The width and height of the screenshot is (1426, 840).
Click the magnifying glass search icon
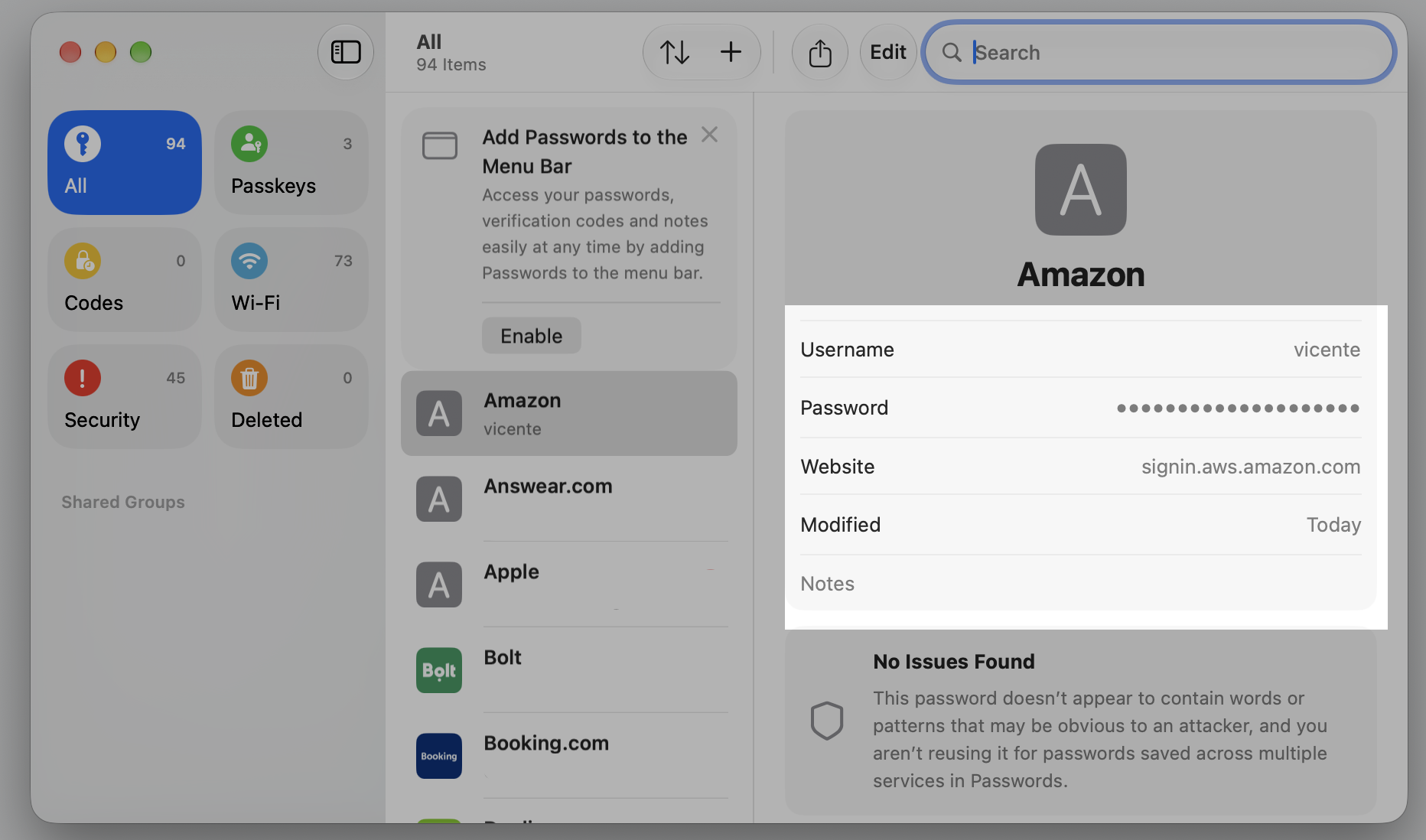pyautogui.click(x=952, y=52)
